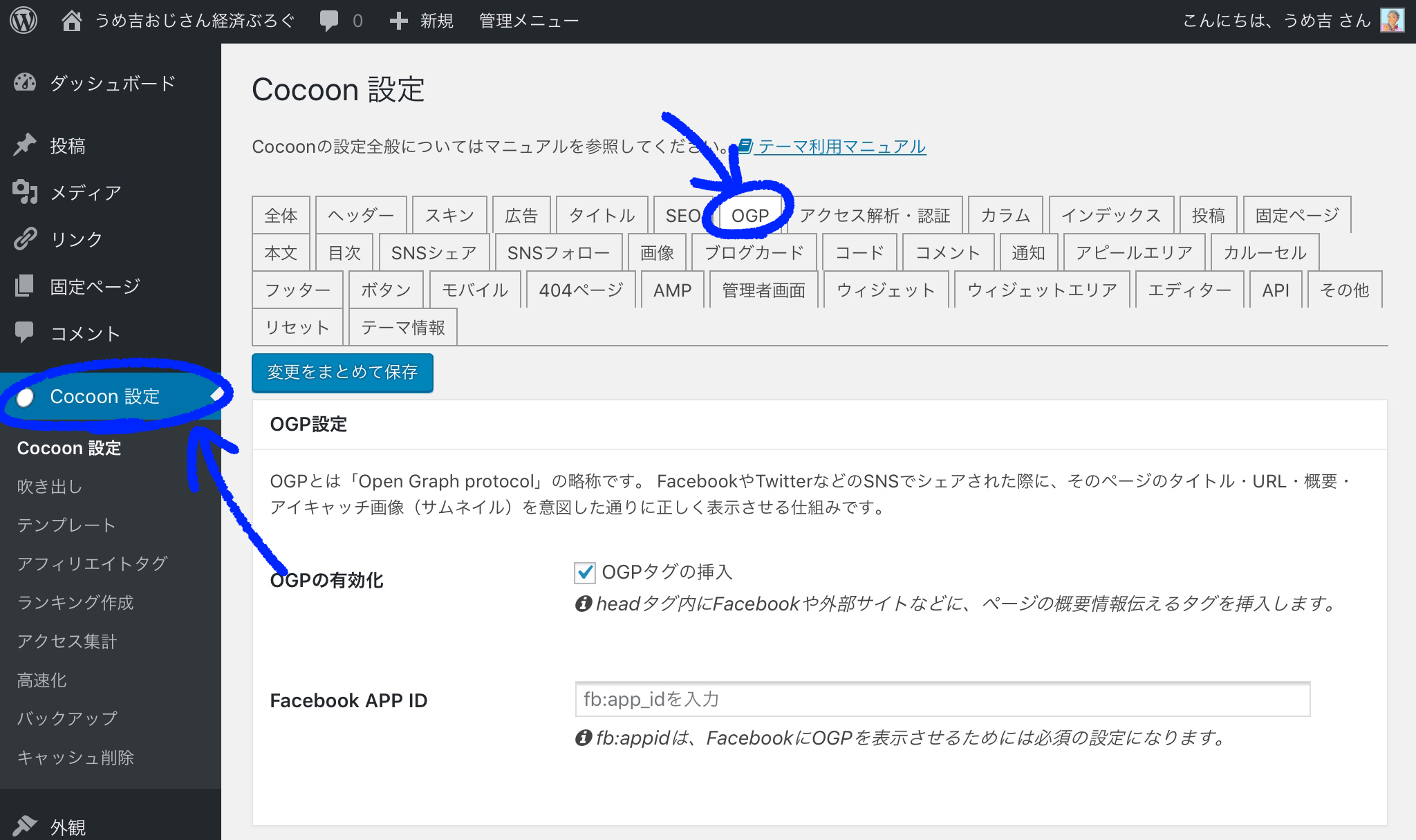Open 管理メニュー in the admin bar
The height and width of the screenshot is (840, 1416).
(529, 21)
